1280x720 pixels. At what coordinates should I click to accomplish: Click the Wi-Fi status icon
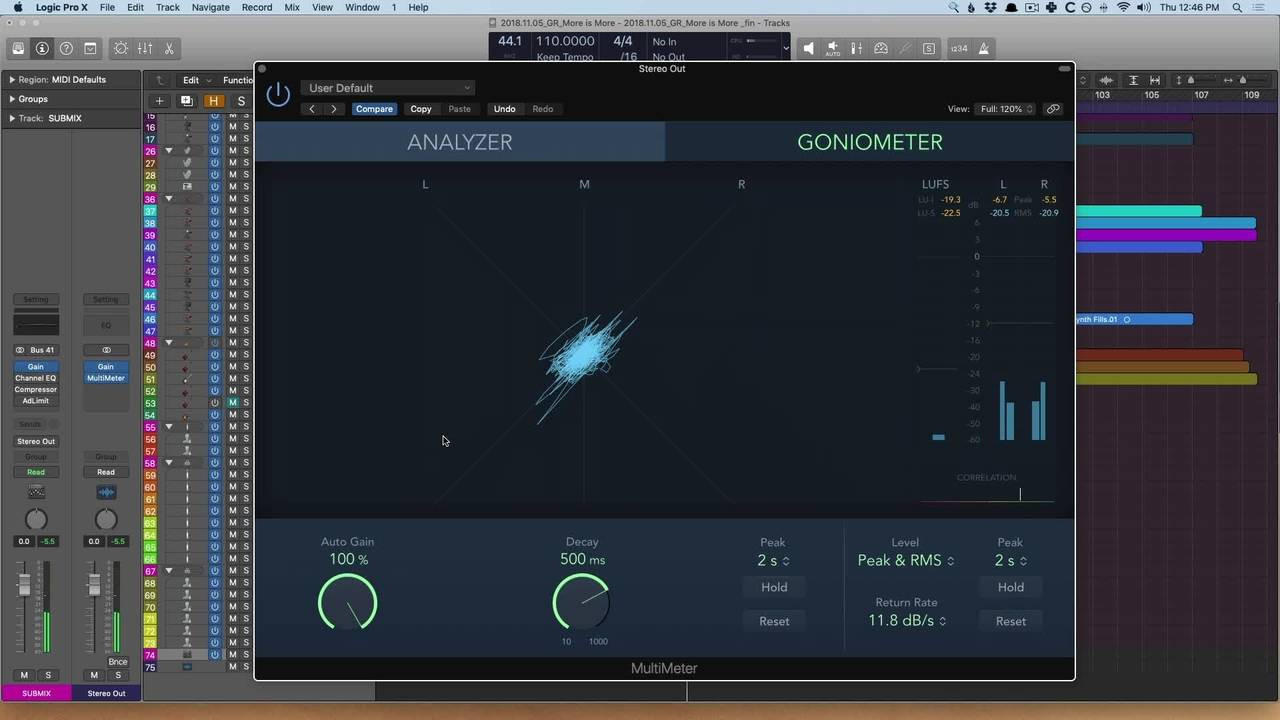tap(1123, 7)
